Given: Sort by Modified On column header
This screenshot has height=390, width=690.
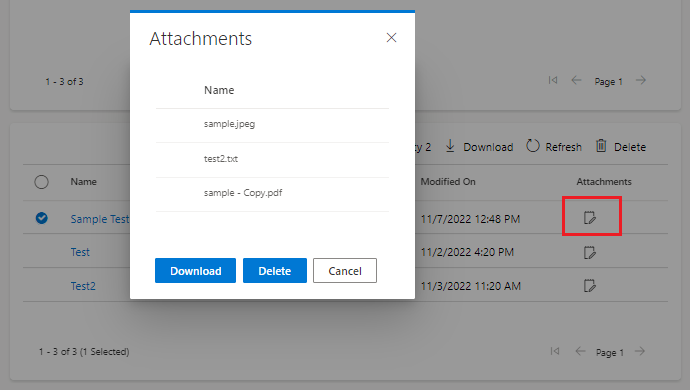Looking at the screenshot, I should (x=448, y=181).
